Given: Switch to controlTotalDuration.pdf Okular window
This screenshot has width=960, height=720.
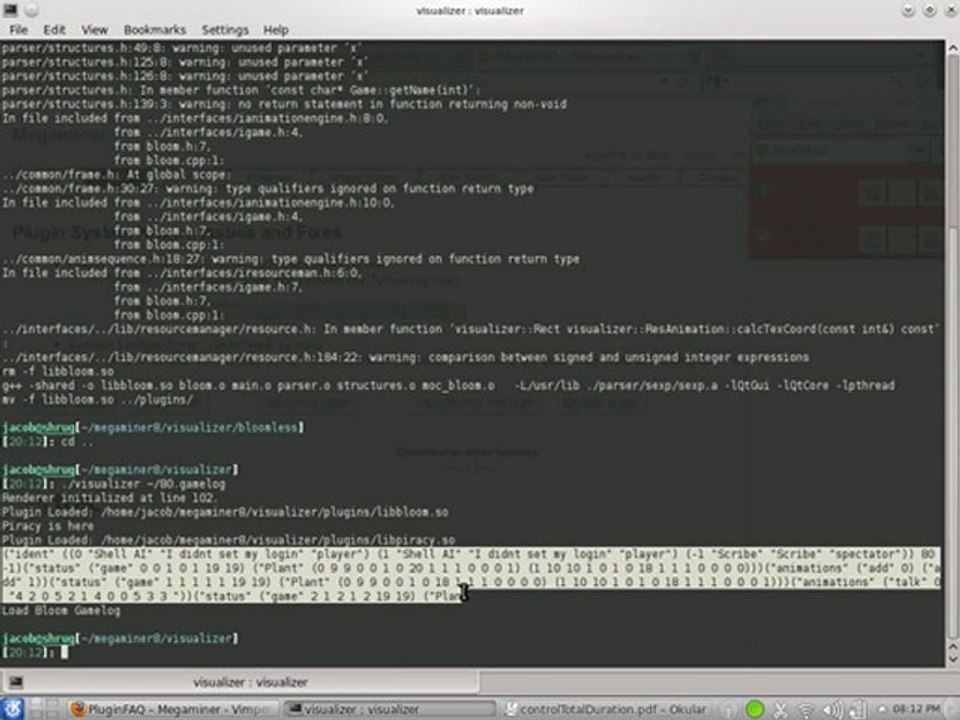Looking at the screenshot, I should click(x=606, y=709).
